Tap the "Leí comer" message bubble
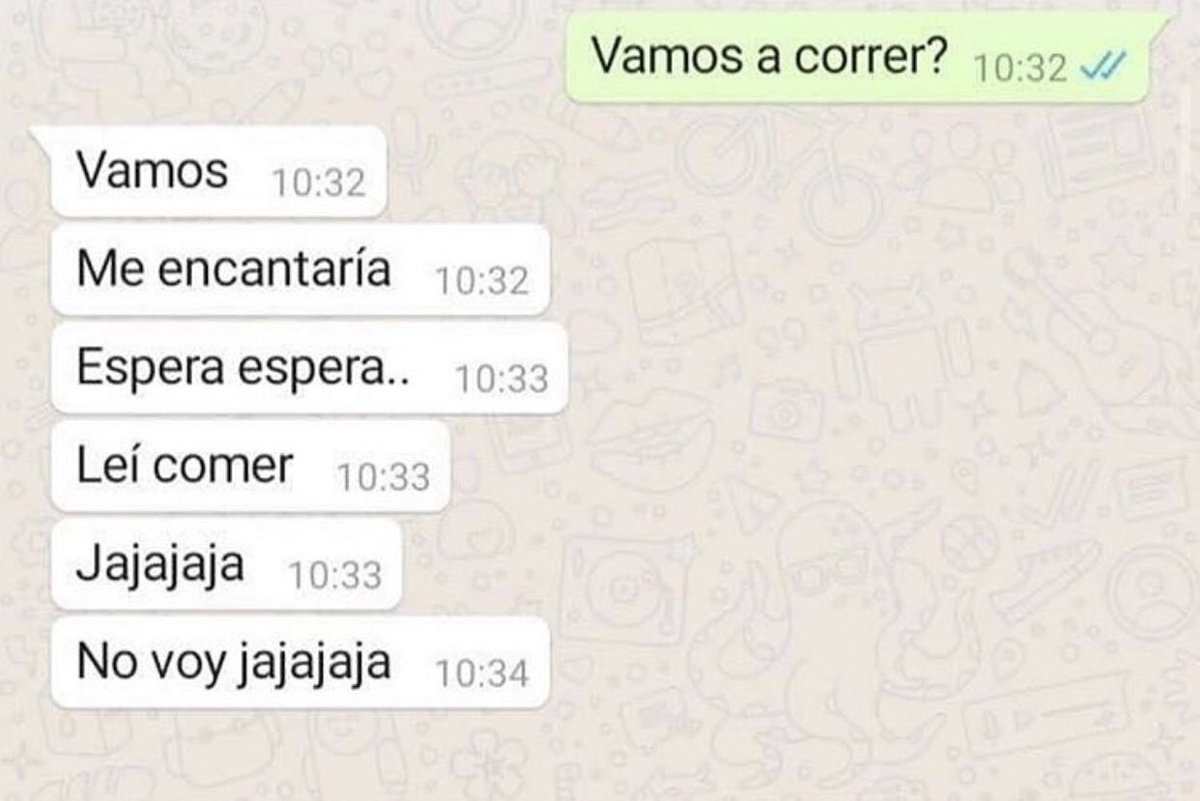The image size is (1200, 801). coord(251,466)
